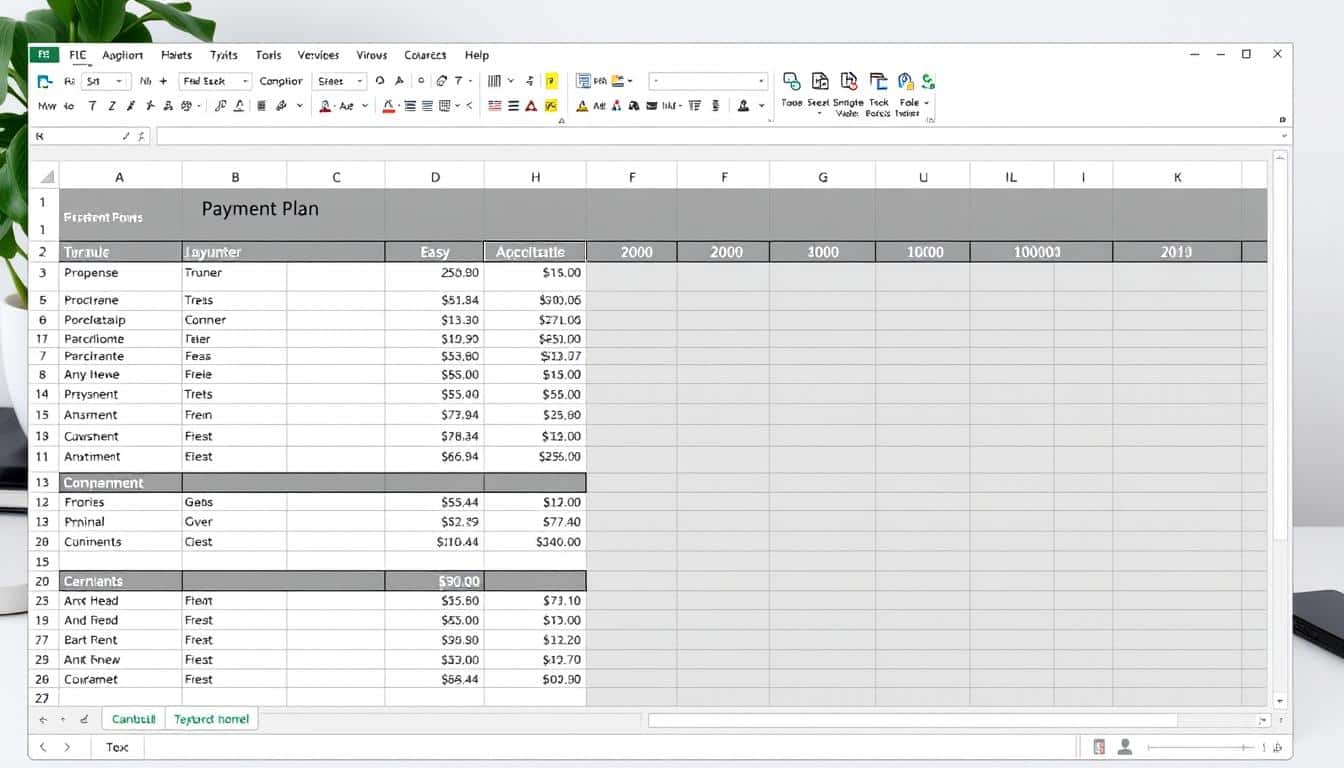1344x768 pixels.
Task: Click the vertical scrollbar down arrow
Action: click(x=1279, y=702)
